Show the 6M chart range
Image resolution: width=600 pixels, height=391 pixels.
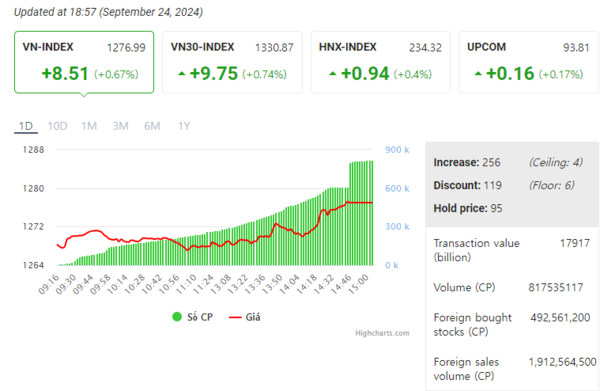pyautogui.click(x=152, y=126)
